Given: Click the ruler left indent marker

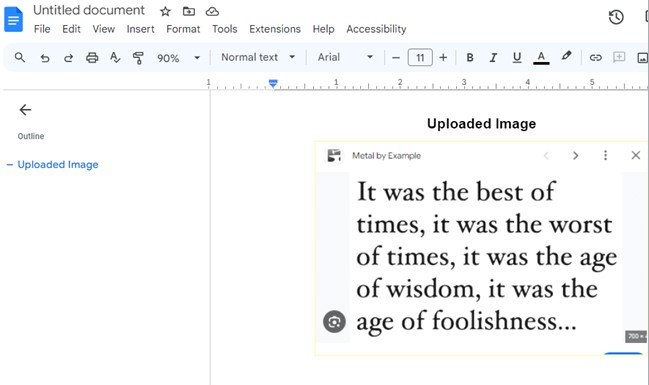Looking at the screenshot, I should coord(273,84).
